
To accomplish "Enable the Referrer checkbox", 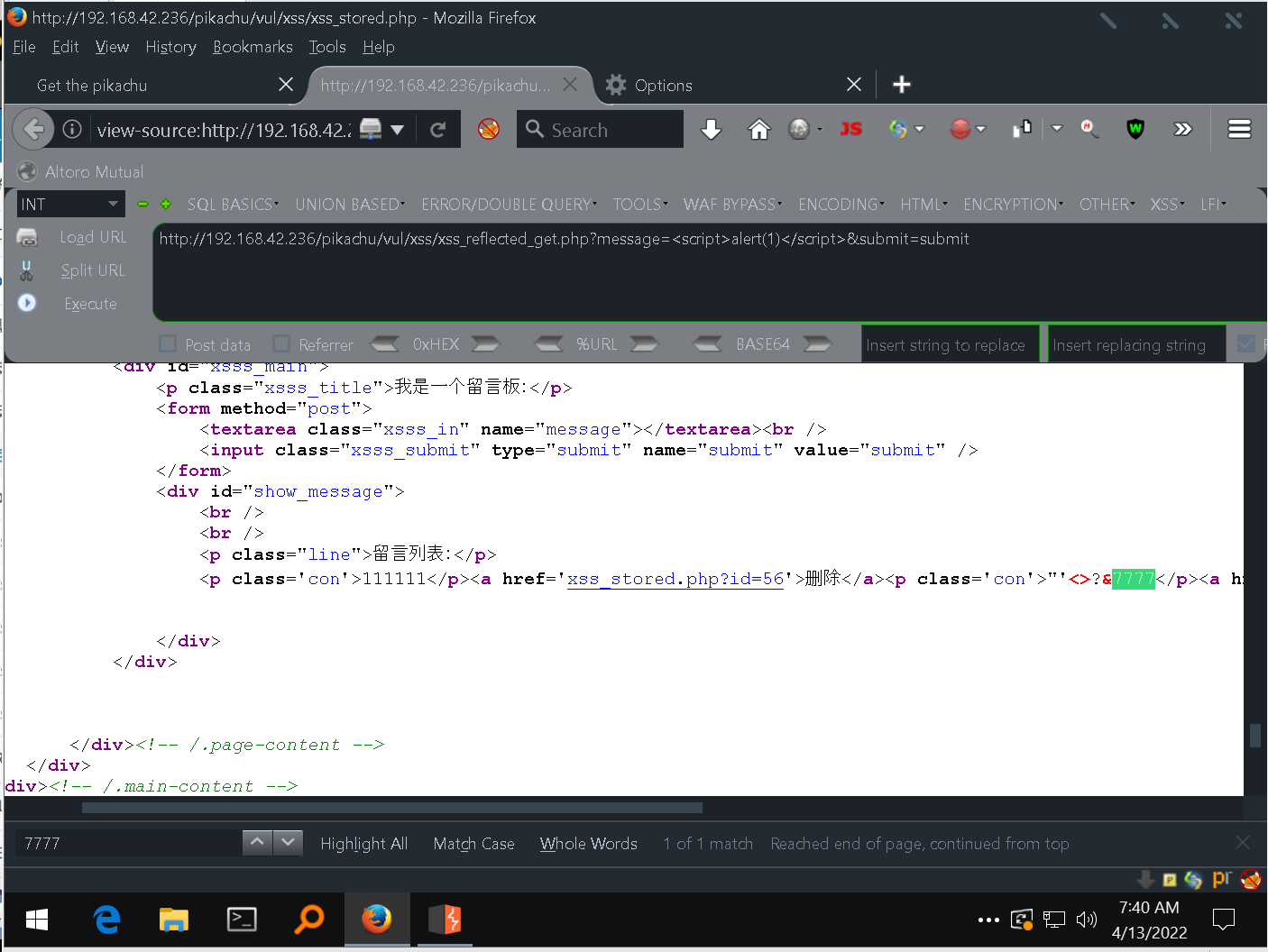I will pyautogui.click(x=281, y=343).
